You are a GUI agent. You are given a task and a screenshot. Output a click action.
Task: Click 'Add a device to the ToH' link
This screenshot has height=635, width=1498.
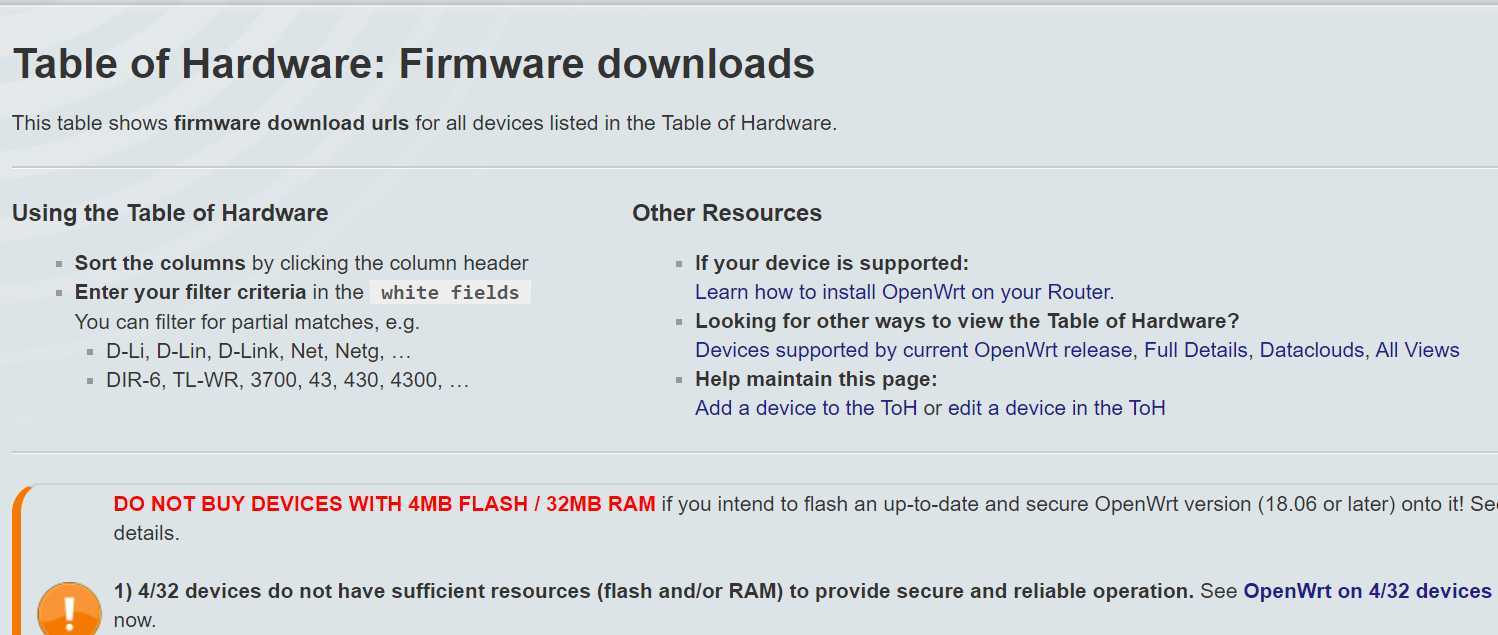806,408
